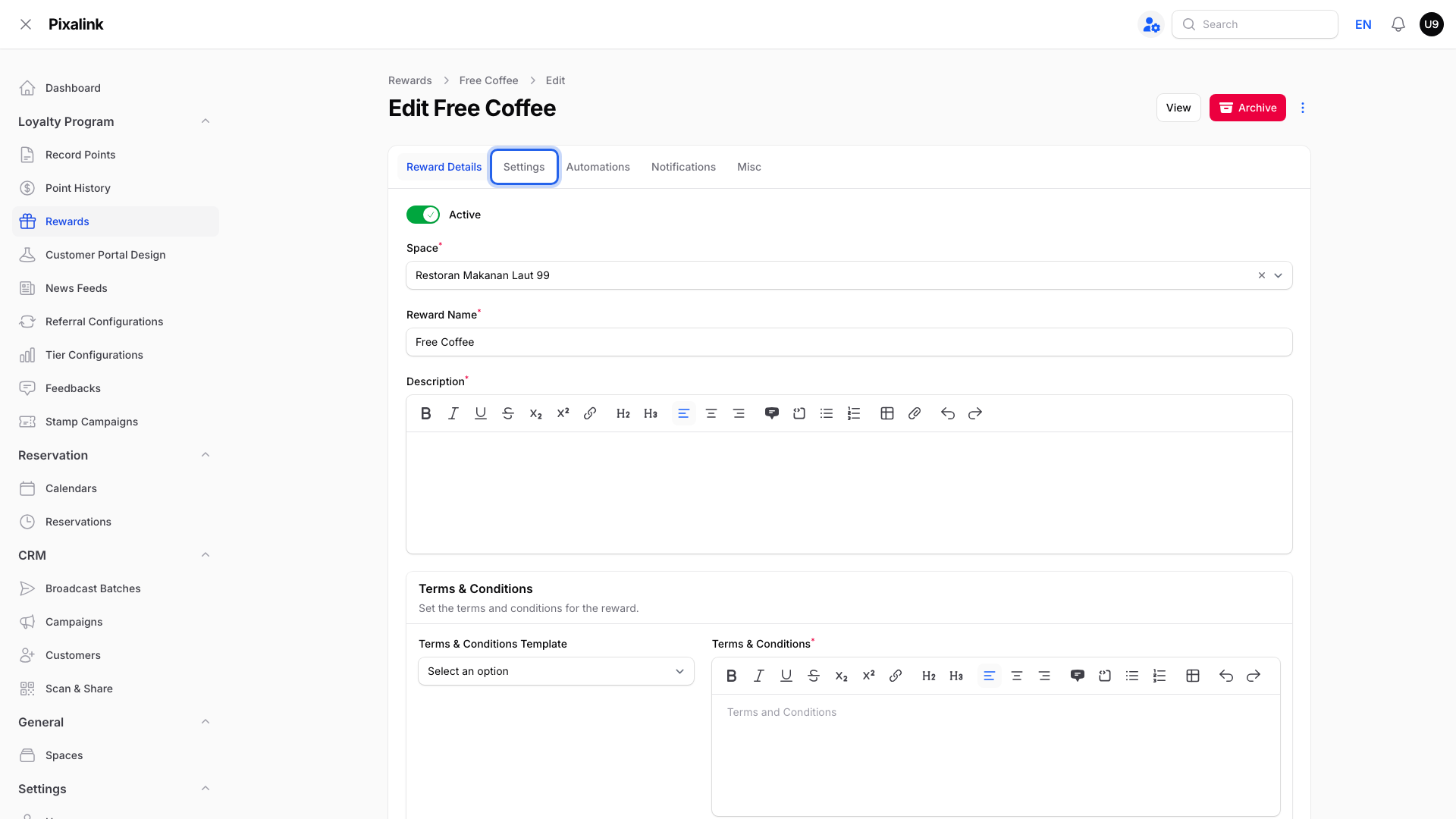
Task: Apply strikethrough in Description editor toolbar
Action: click(x=508, y=413)
